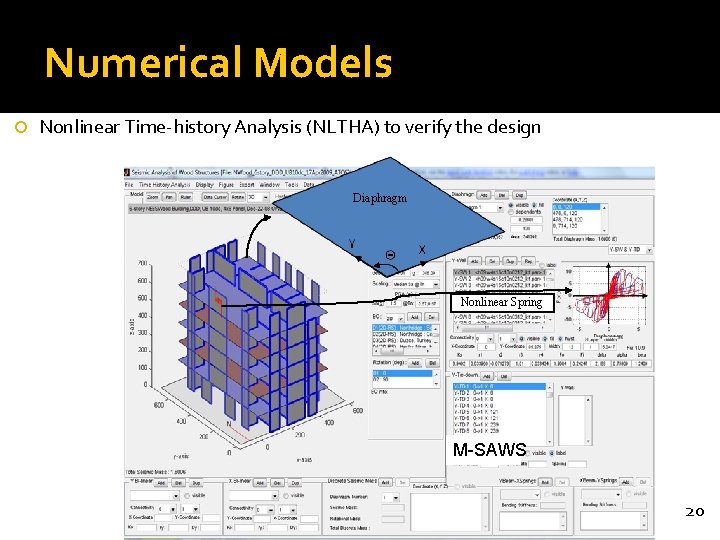This screenshot has width=720, height=540.
Task: Select the Y-SW 1 list row
Action: pyautogui.click(x=500, y=272)
